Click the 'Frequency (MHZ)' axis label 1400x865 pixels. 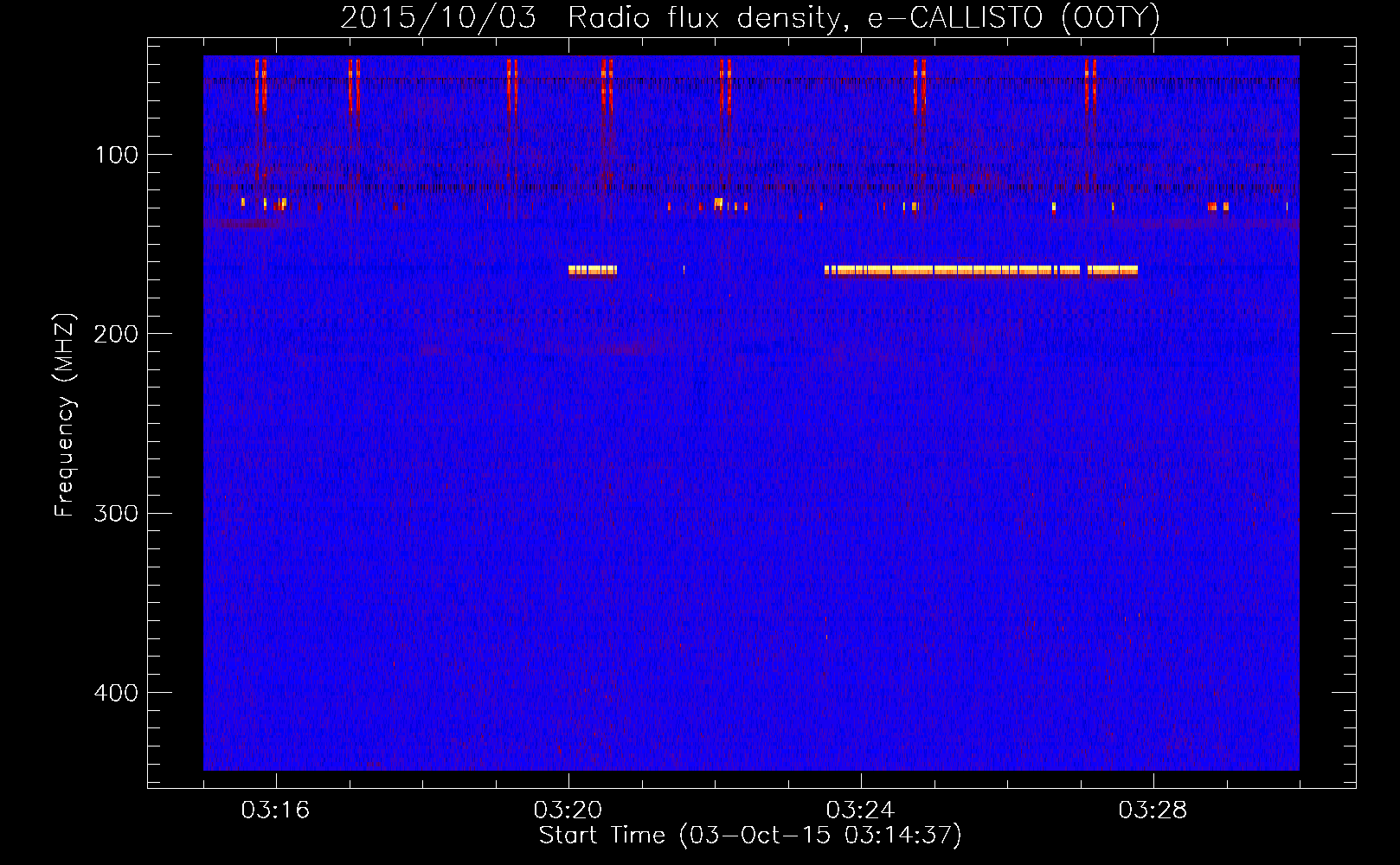65,415
